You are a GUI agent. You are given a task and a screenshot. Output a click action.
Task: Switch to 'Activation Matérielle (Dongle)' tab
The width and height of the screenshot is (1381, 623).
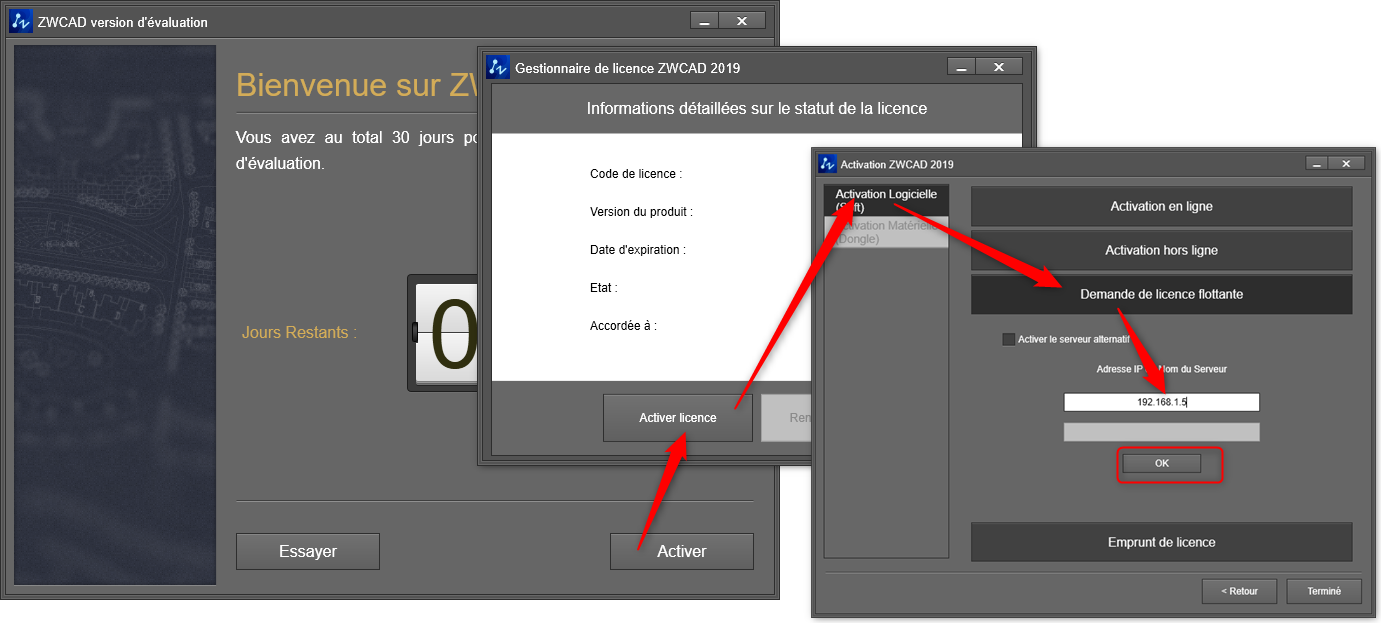point(885,233)
